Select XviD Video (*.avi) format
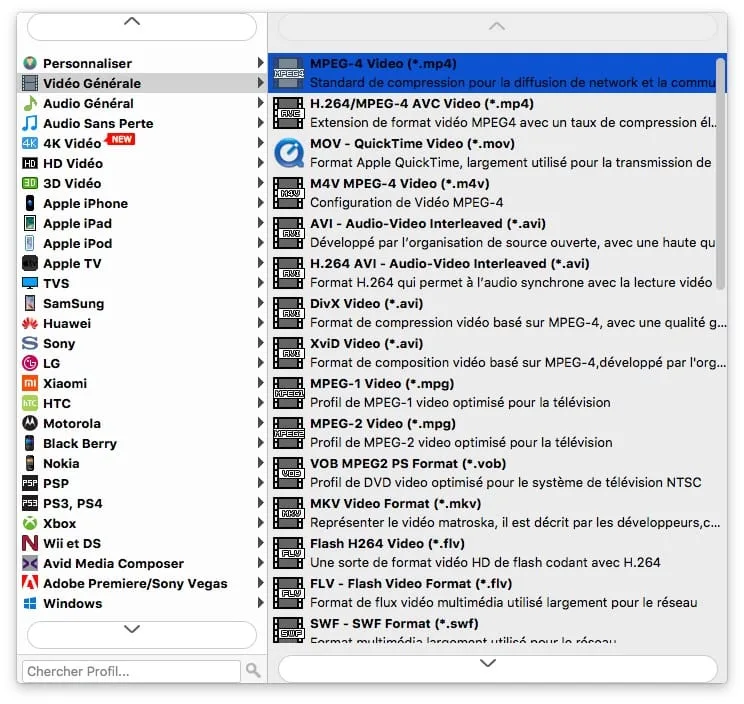The height and width of the screenshot is (704, 744). 497,353
